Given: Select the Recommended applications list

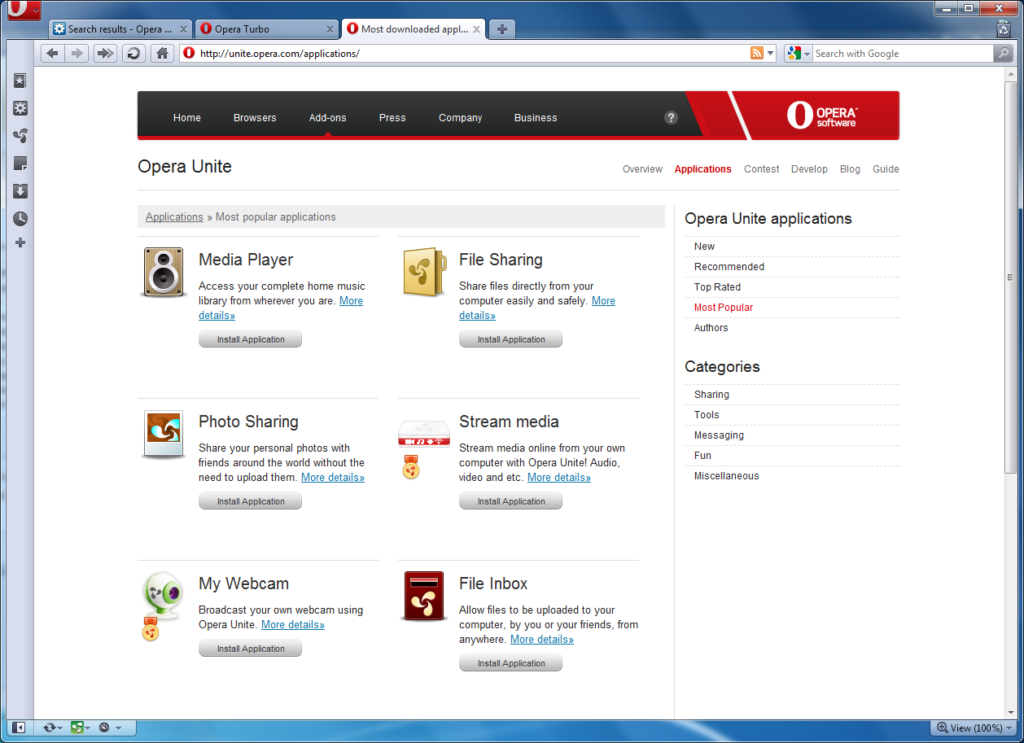Looking at the screenshot, I should [x=729, y=267].
